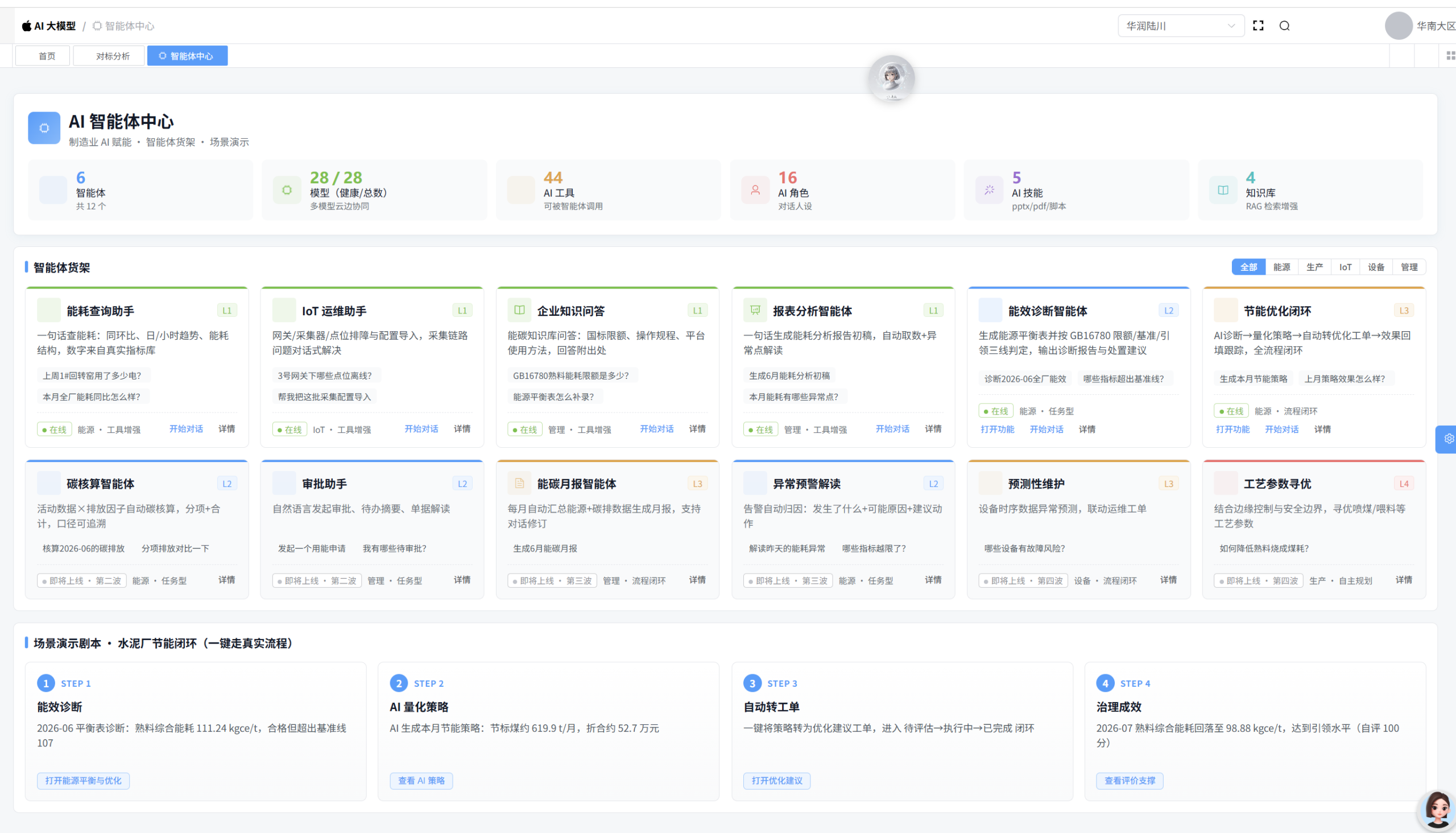Click the 打开能源平衡与优化 button
Screen dimensions: 1456x833
click(x=83, y=780)
